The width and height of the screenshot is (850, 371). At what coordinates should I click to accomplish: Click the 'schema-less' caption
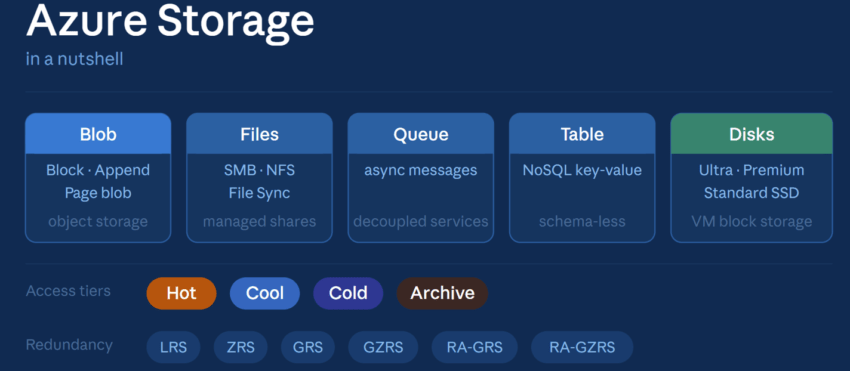pos(582,221)
